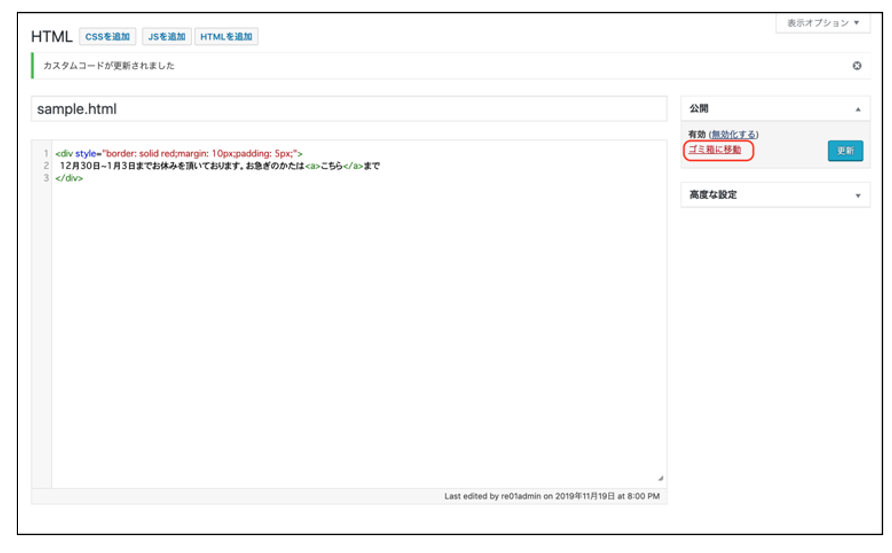Click line number 1 in the gutter

pyautogui.click(x=46, y=154)
